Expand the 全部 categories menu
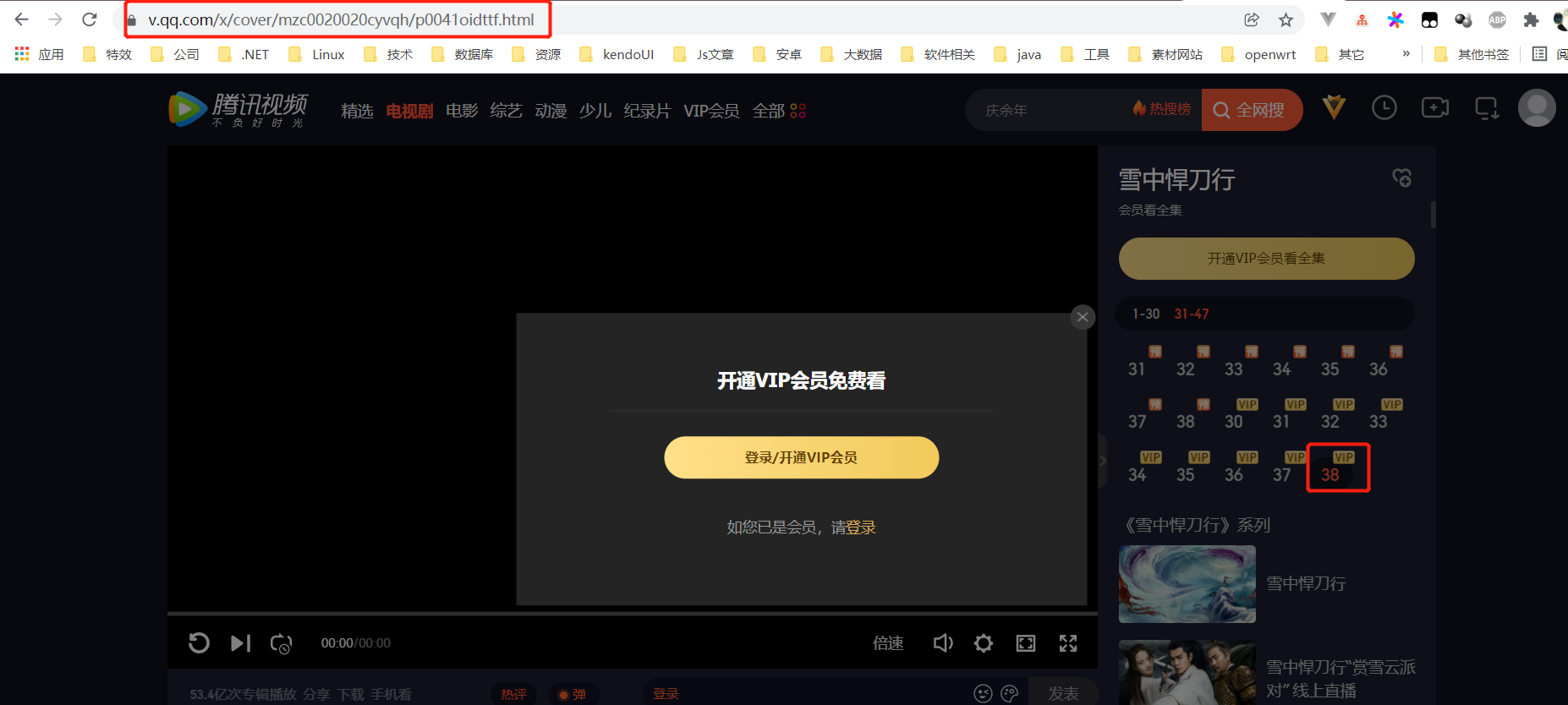 tap(778, 111)
